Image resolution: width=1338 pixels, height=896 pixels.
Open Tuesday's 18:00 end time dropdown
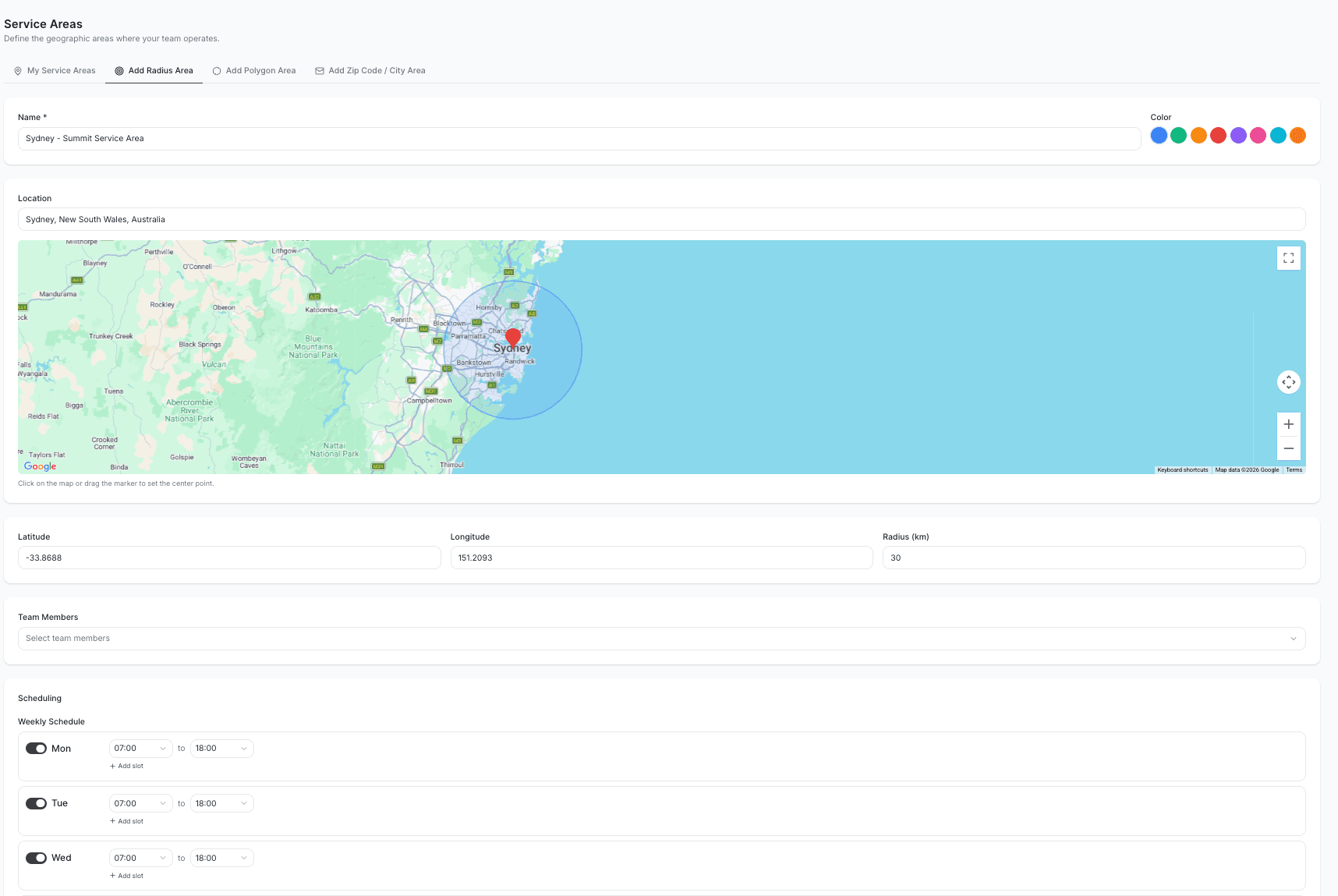pyautogui.click(x=221, y=803)
